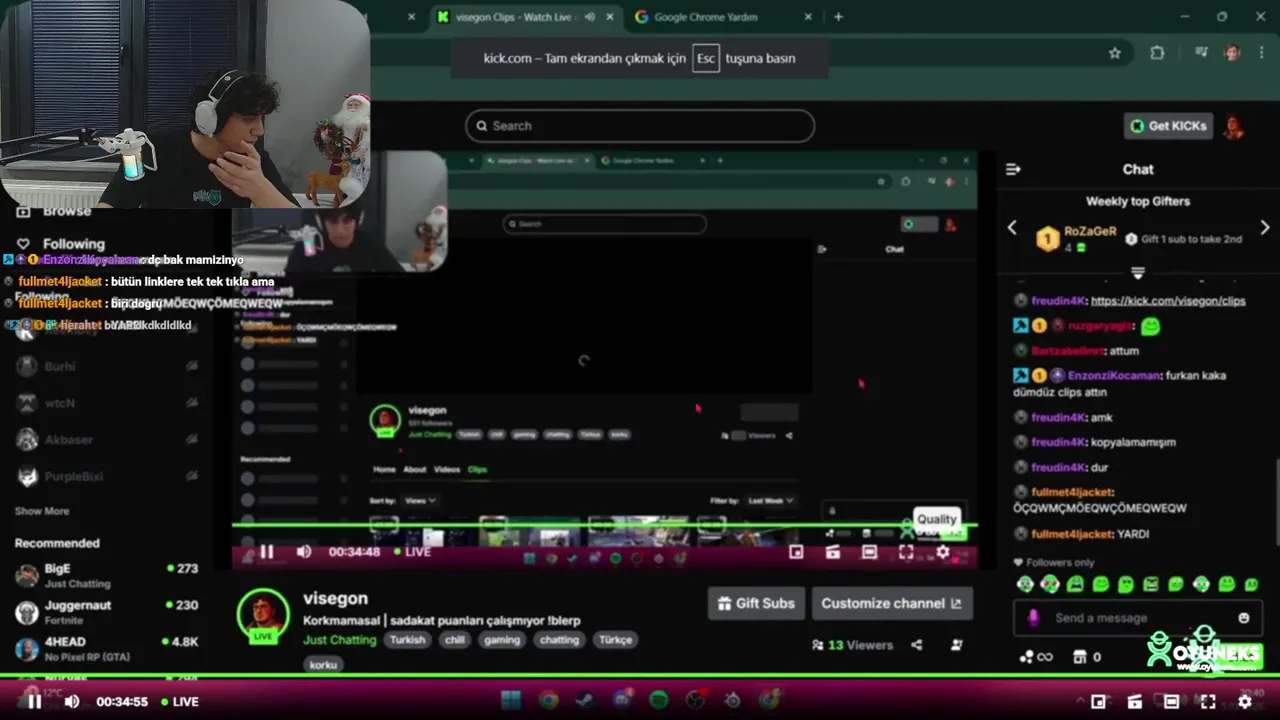Open visegon channel avatar

[263, 614]
